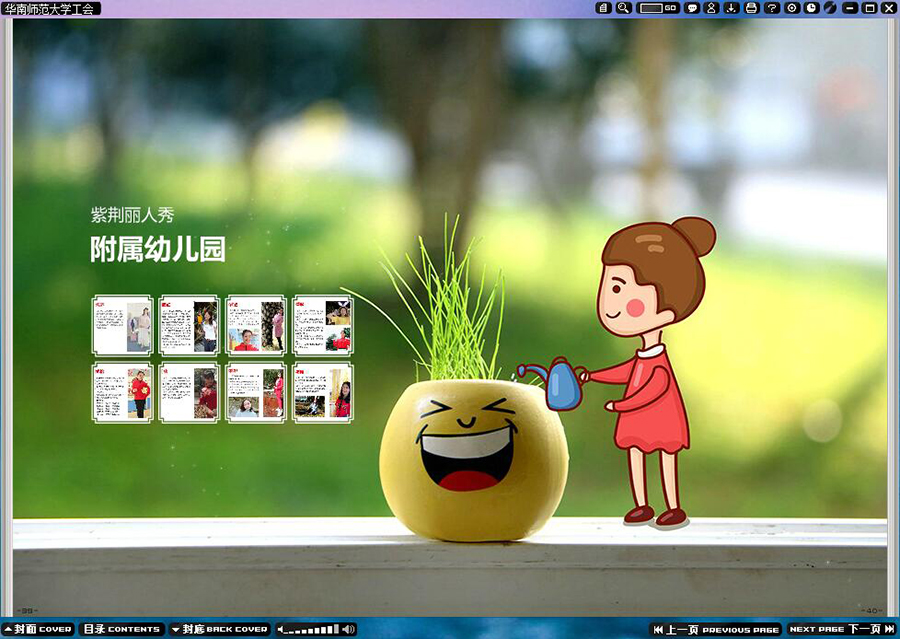This screenshot has height=639, width=900.
Task: Open the speech bubble comments icon
Action: [x=693, y=8]
